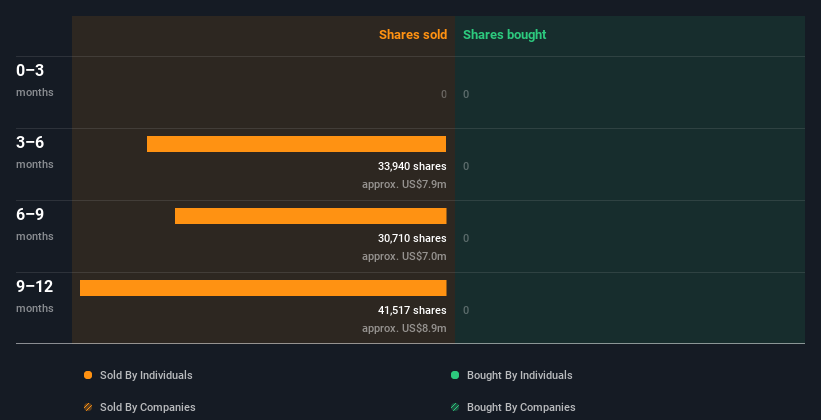
Task: Click the Shares bought column header
Action: click(505, 35)
